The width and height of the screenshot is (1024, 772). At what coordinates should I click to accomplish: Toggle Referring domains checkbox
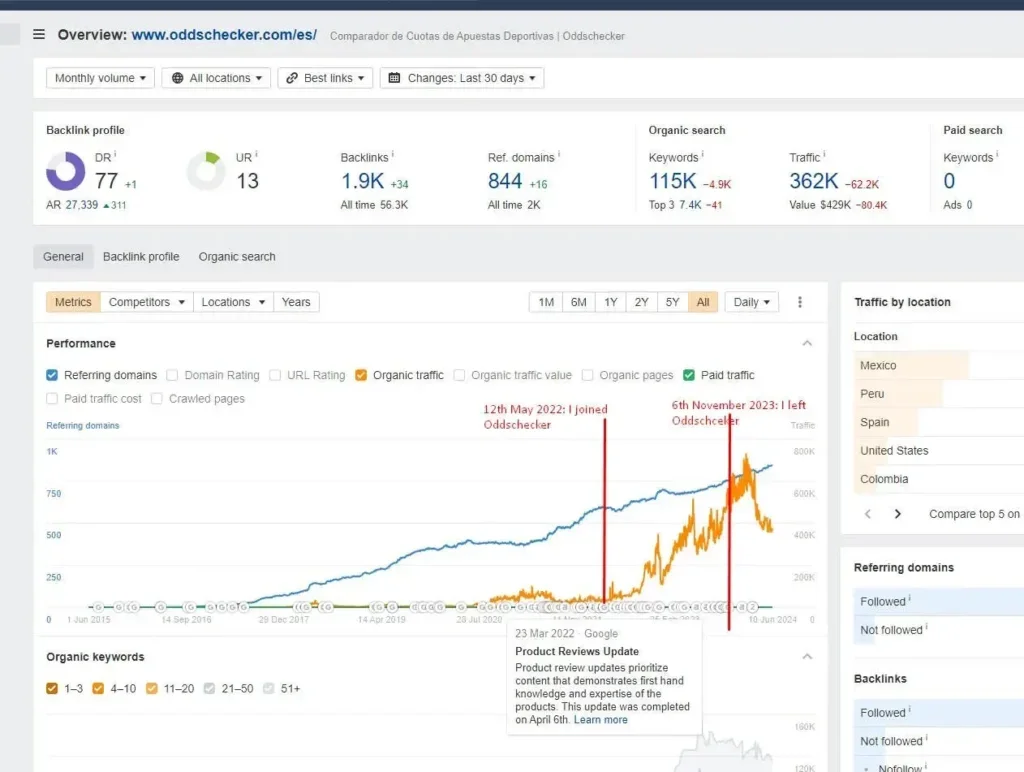click(52, 375)
